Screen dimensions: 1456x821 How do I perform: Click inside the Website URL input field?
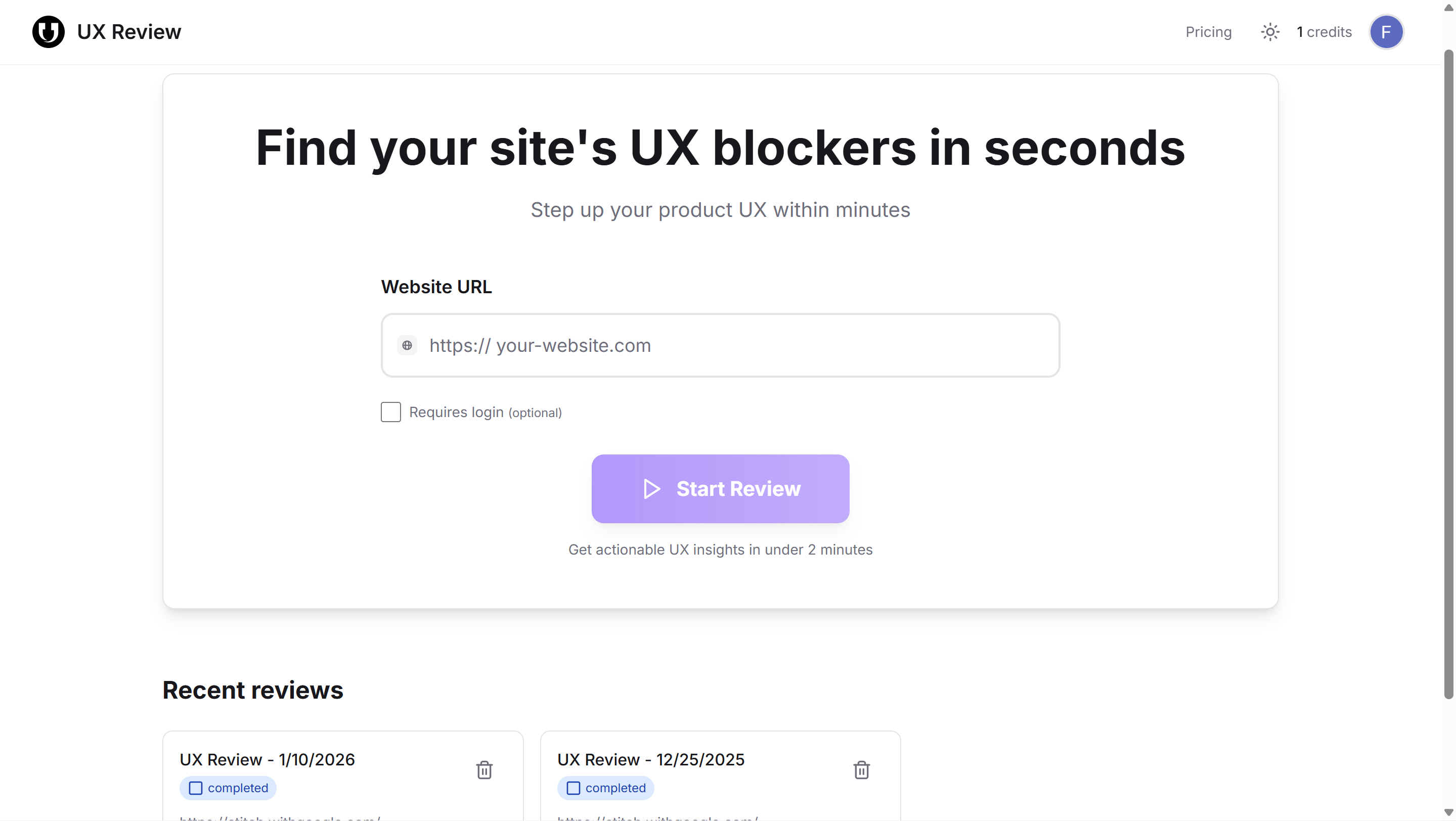tap(720, 345)
